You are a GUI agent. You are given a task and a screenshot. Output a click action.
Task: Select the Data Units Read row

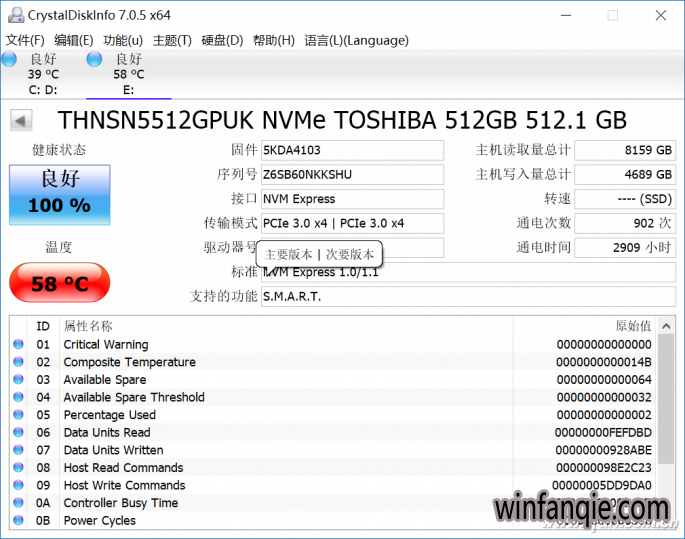coord(333,432)
